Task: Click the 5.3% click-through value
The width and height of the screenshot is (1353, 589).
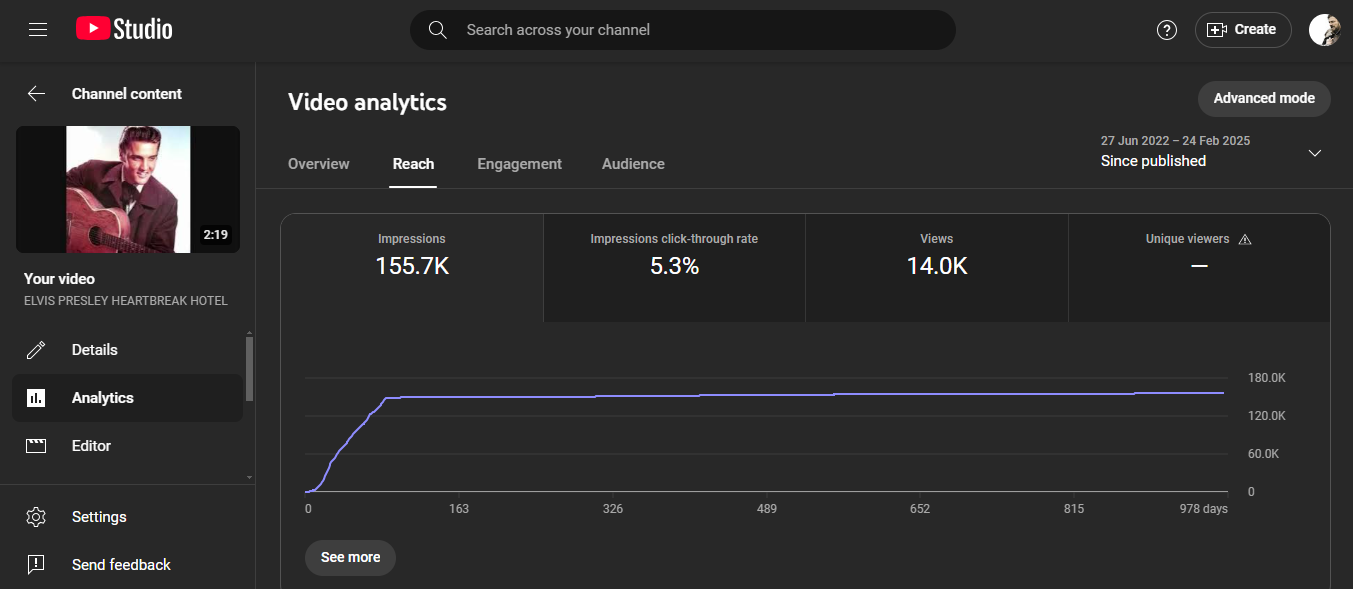Action: 674,266
